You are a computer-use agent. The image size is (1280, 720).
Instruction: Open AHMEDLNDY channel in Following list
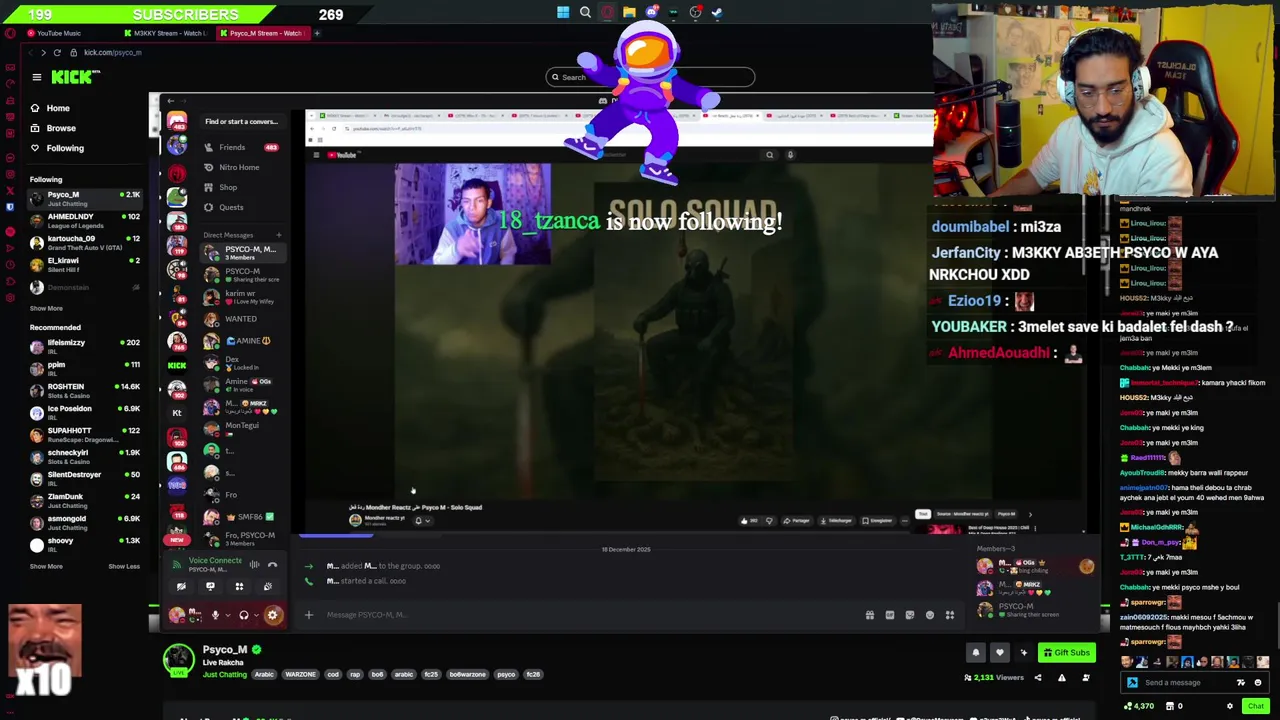(85, 220)
